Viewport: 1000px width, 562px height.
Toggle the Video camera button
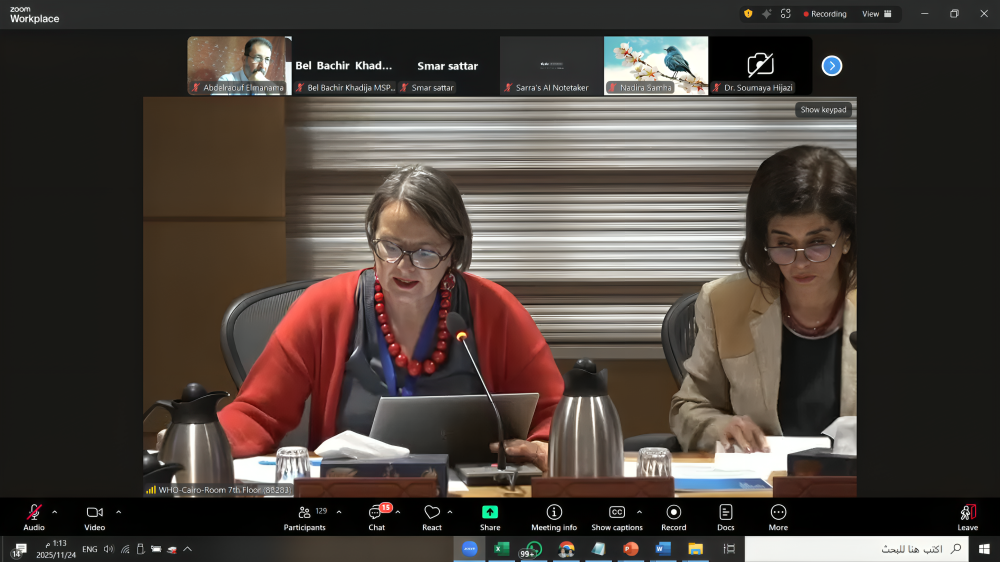point(94,517)
